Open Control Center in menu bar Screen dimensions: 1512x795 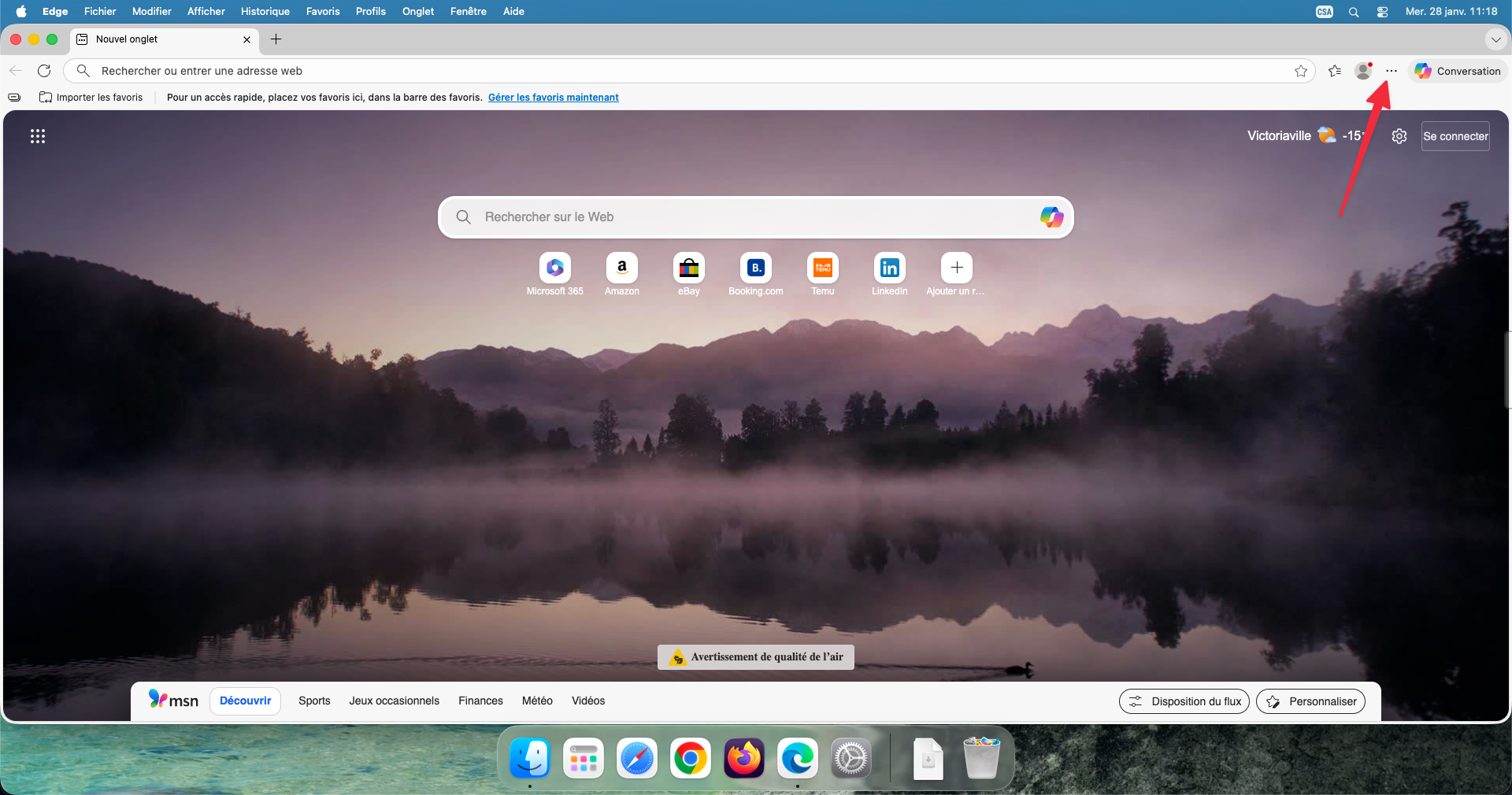click(1383, 12)
